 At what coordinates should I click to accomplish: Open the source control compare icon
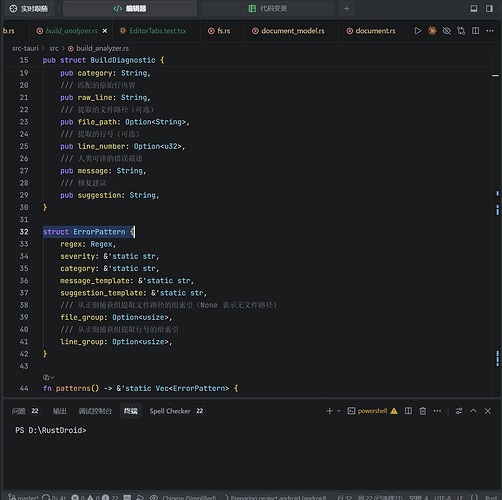tap(461, 31)
